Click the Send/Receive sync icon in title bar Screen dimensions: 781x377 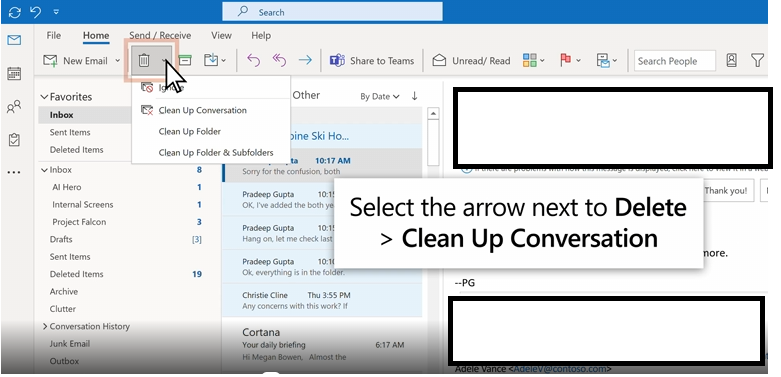tap(14, 11)
